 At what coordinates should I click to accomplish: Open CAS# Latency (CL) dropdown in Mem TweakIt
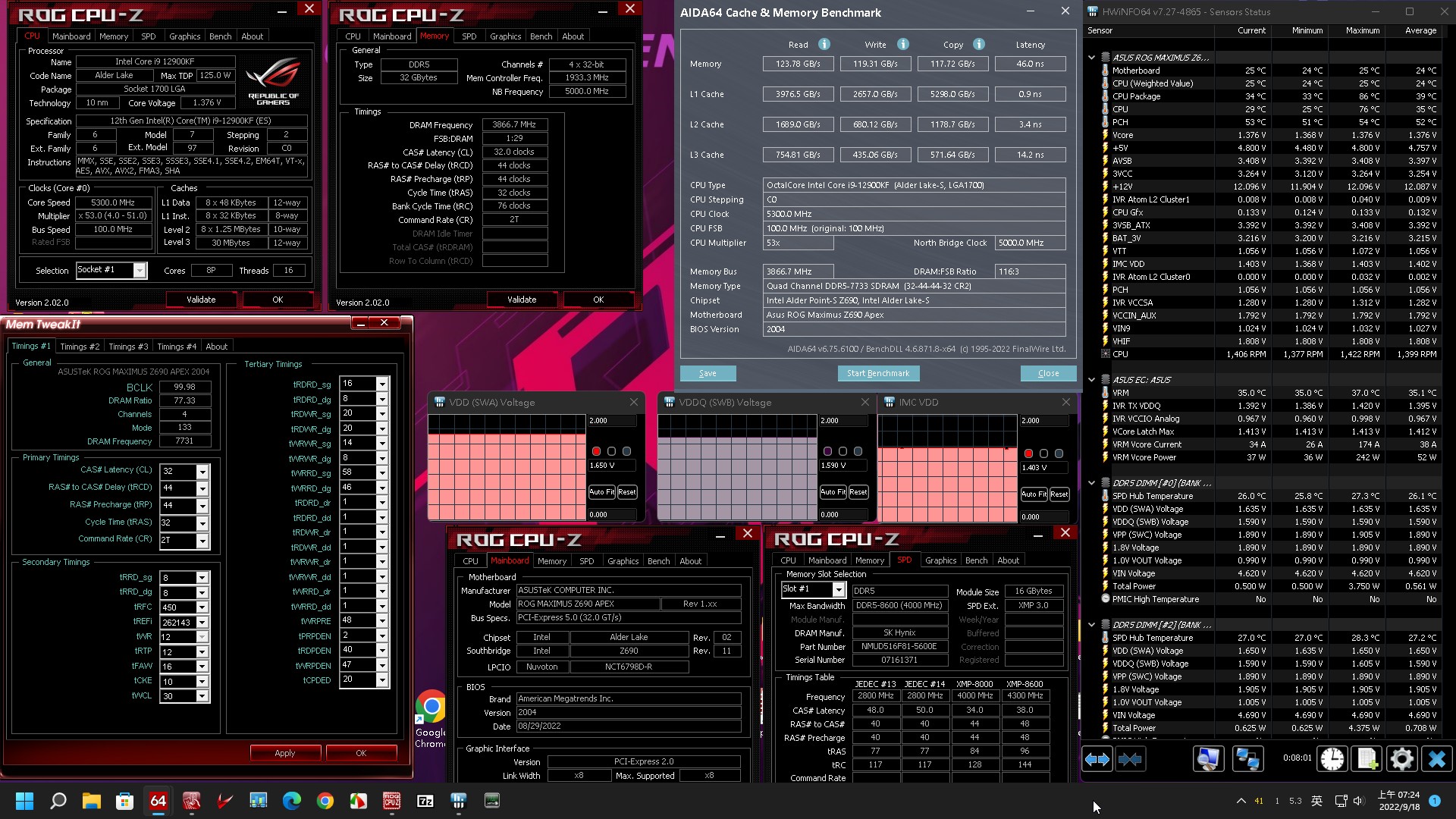point(202,471)
